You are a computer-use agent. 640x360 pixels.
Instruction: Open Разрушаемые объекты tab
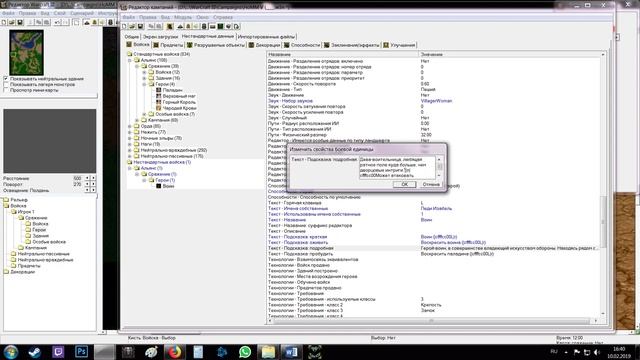(216, 45)
